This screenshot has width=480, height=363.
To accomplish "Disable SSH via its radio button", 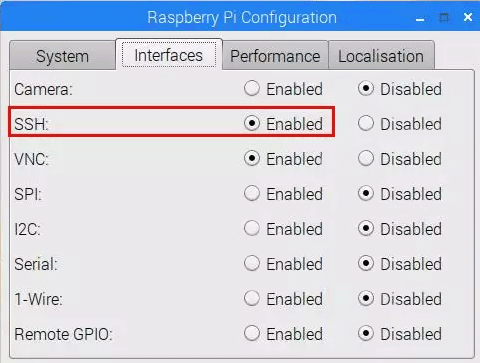I will pos(366,124).
